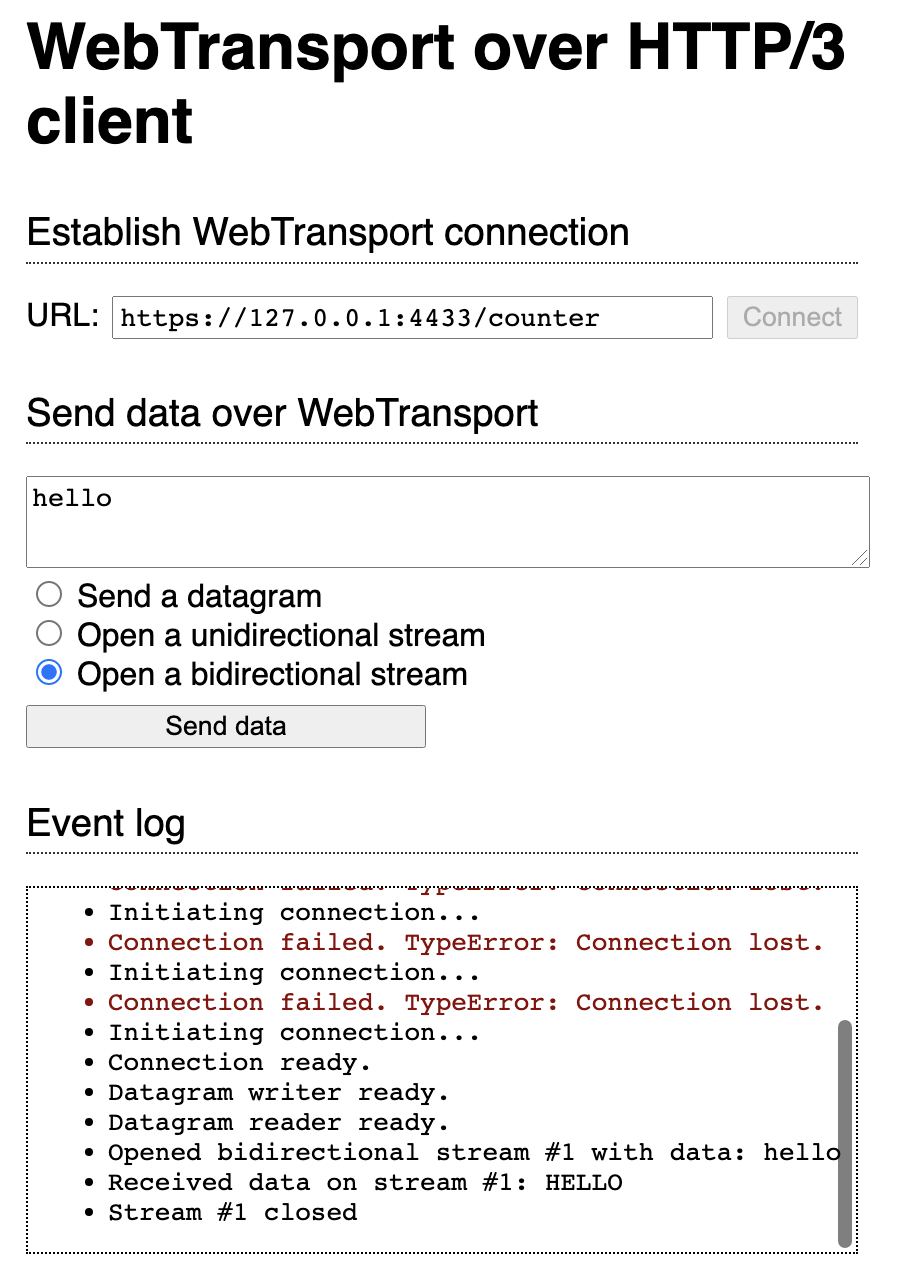Click the message text area containing 'hello'
The image size is (898, 1288).
tap(447, 520)
